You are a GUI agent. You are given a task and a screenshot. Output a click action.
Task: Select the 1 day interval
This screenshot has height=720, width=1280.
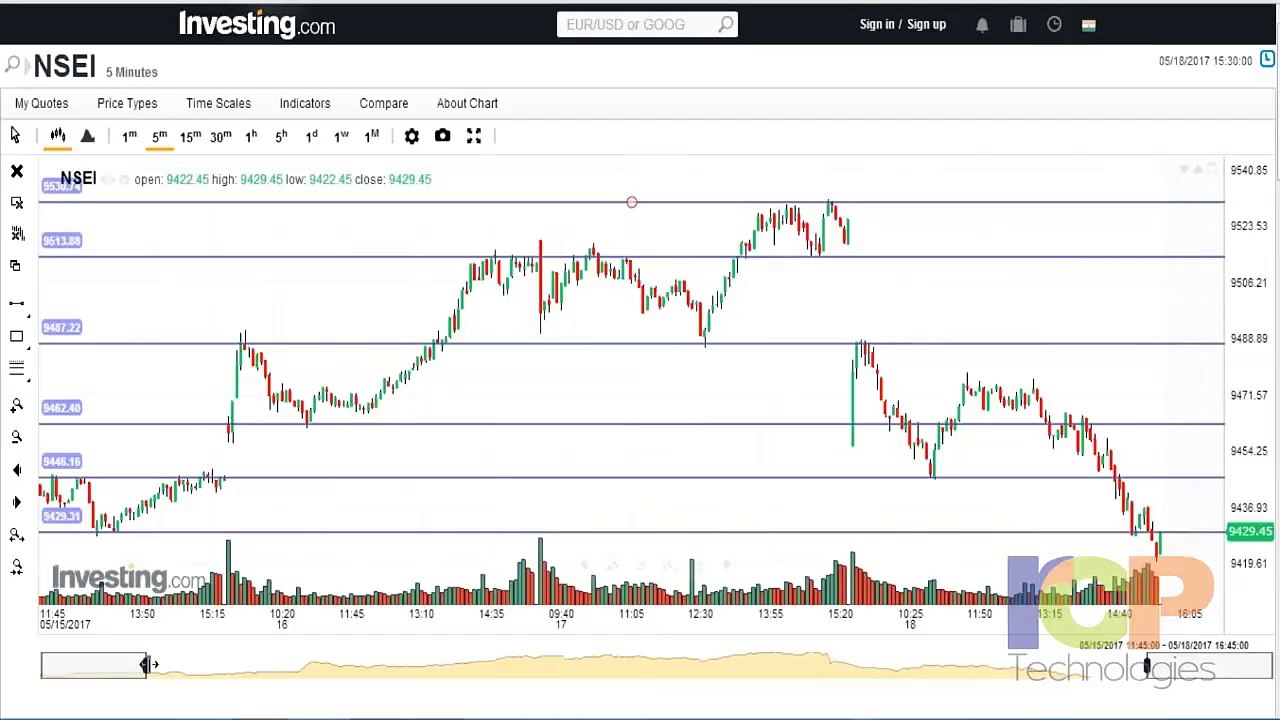[x=311, y=136]
